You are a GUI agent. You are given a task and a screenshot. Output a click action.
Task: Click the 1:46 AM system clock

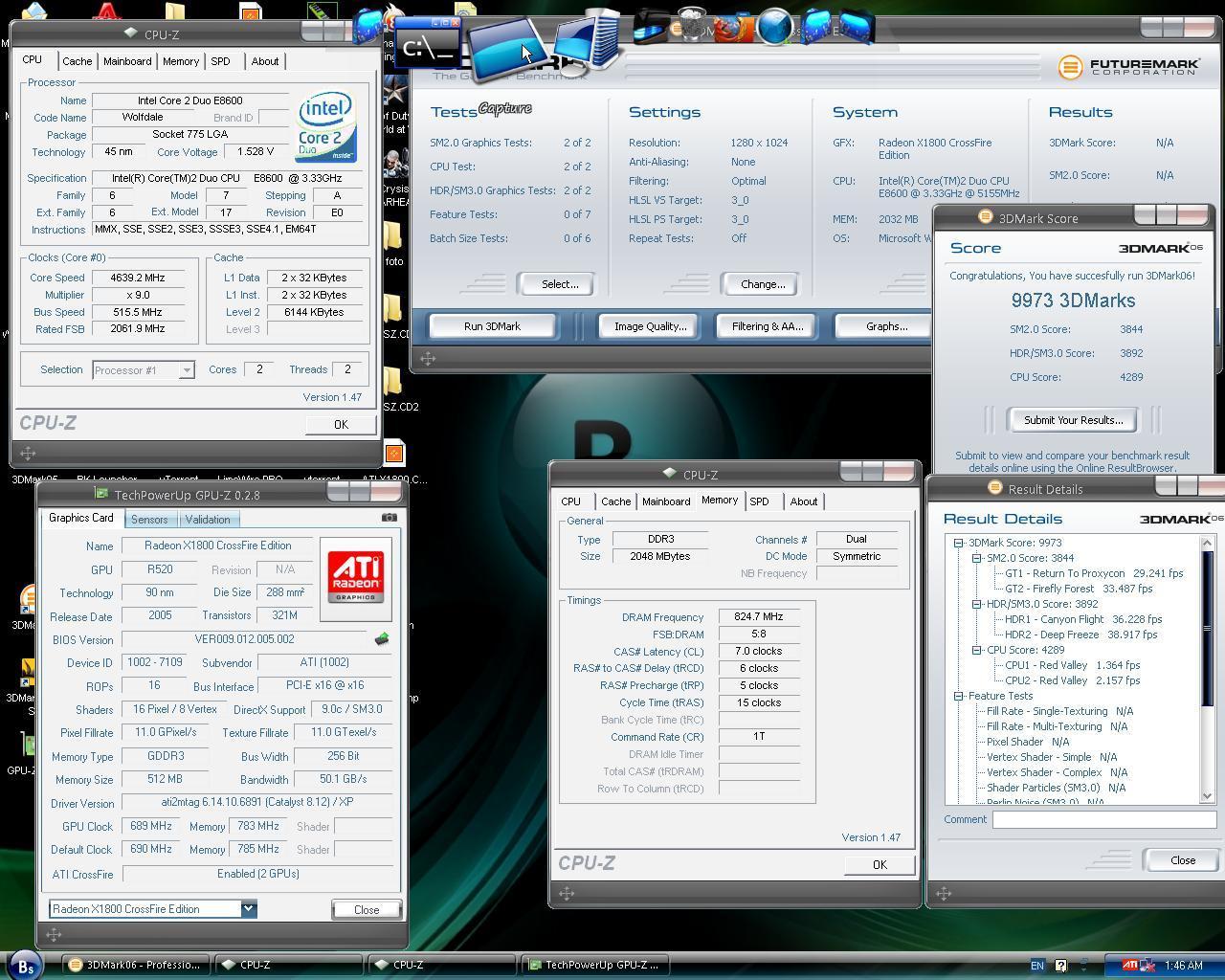[1183, 965]
